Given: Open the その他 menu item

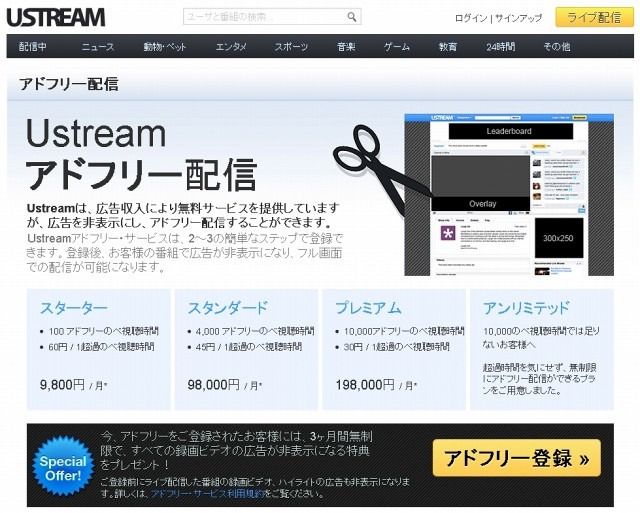Looking at the screenshot, I should 557,47.
